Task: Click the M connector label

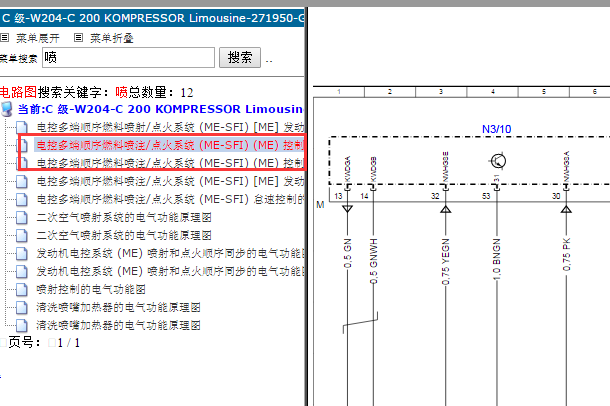Action: [x=320, y=205]
